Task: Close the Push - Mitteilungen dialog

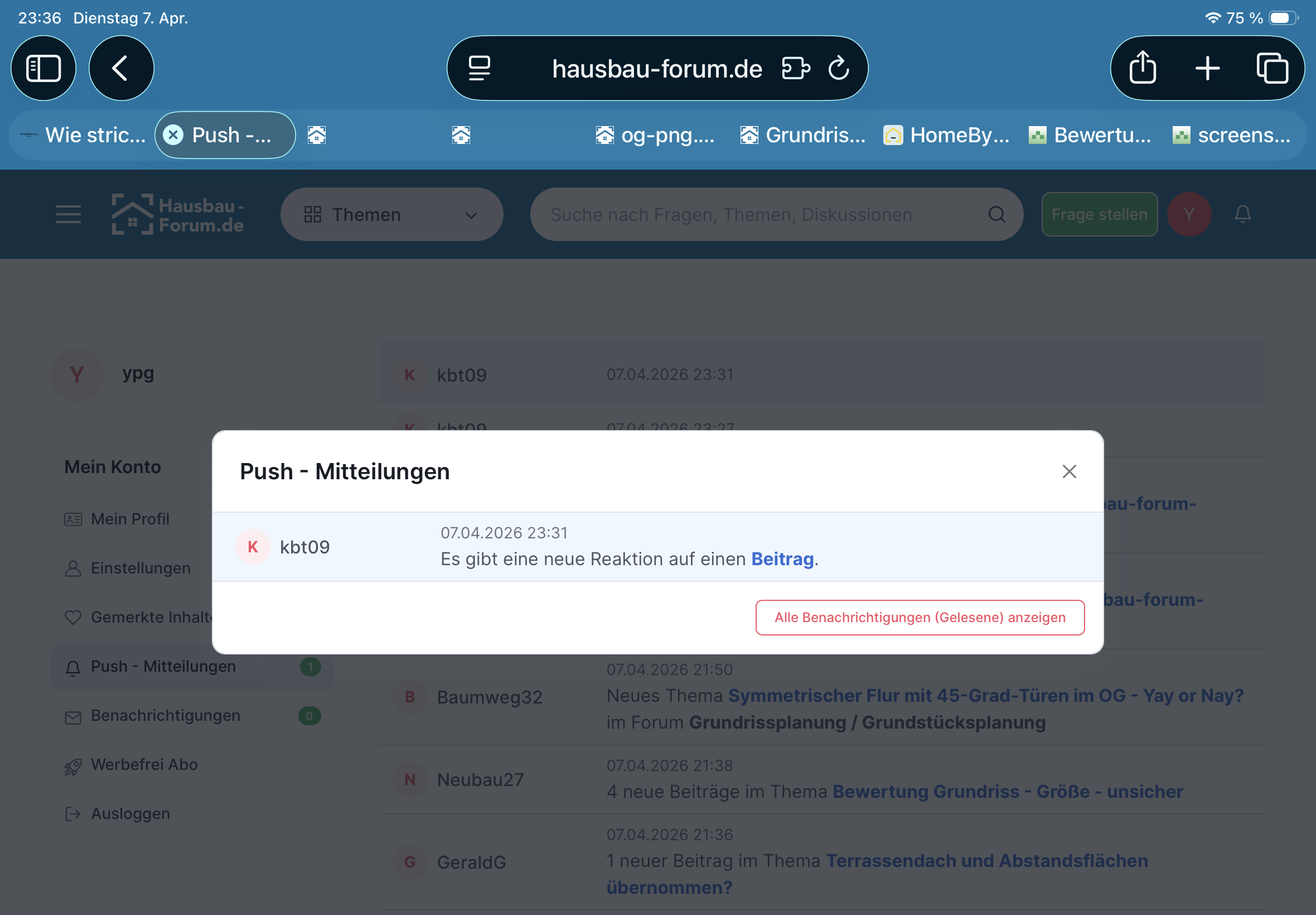Action: 1068,471
